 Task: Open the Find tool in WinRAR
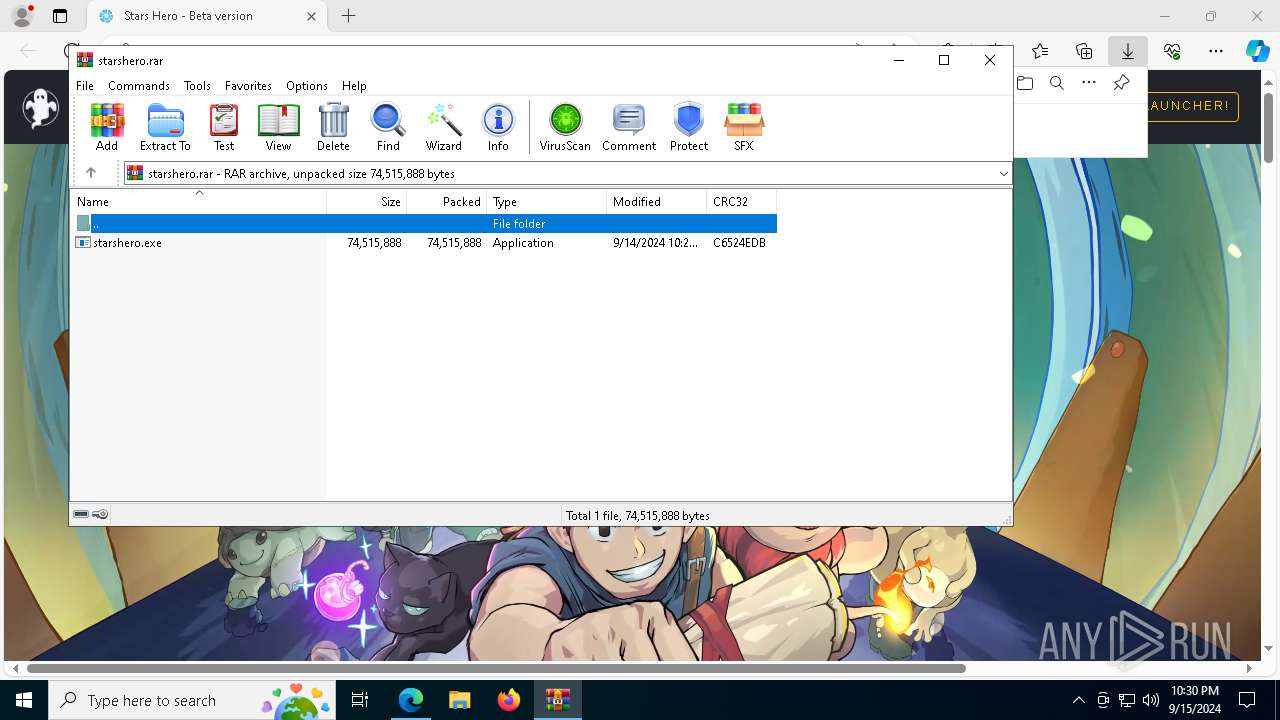click(388, 127)
